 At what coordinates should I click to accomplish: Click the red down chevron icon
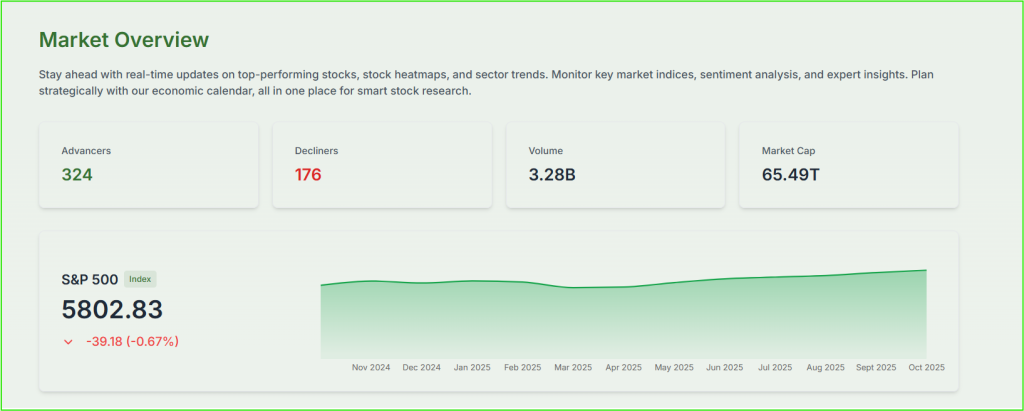click(x=68, y=342)
